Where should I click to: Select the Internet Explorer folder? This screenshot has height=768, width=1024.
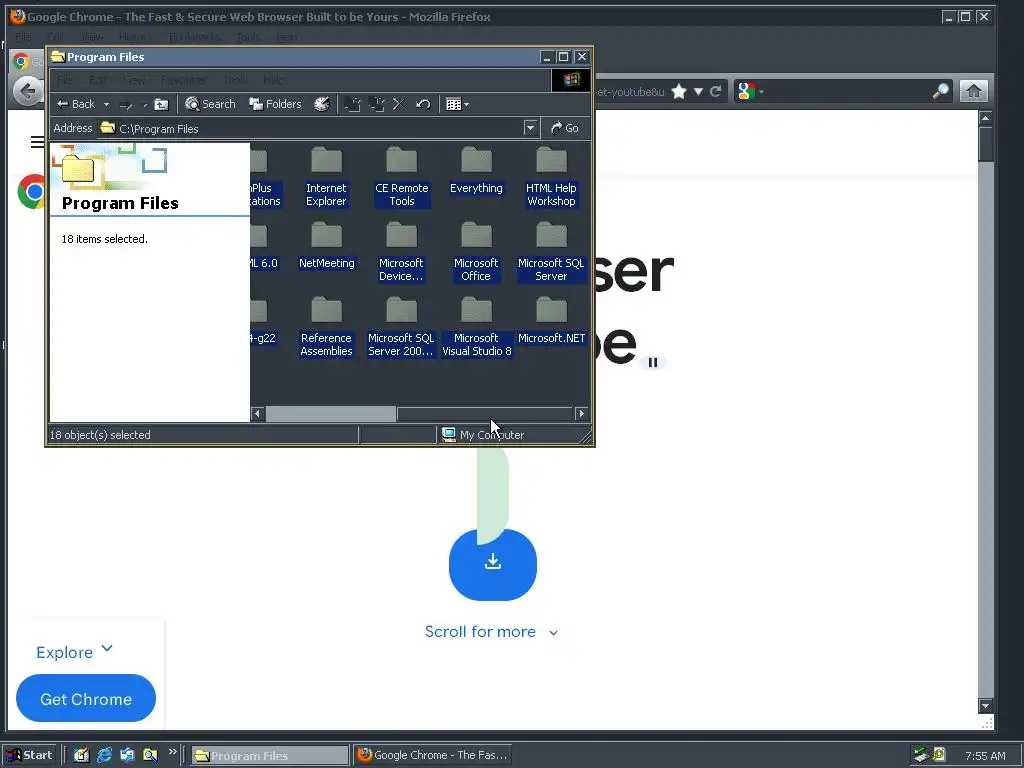point(326,177)
